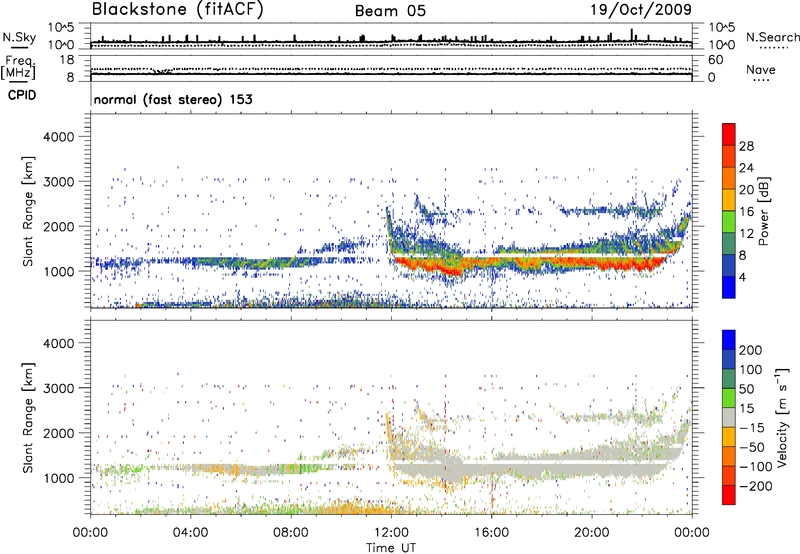Click the "16:00" time tick label
The width and height of the screenshot is (800, 554).
pyautogui.click(x=491, y=533)
